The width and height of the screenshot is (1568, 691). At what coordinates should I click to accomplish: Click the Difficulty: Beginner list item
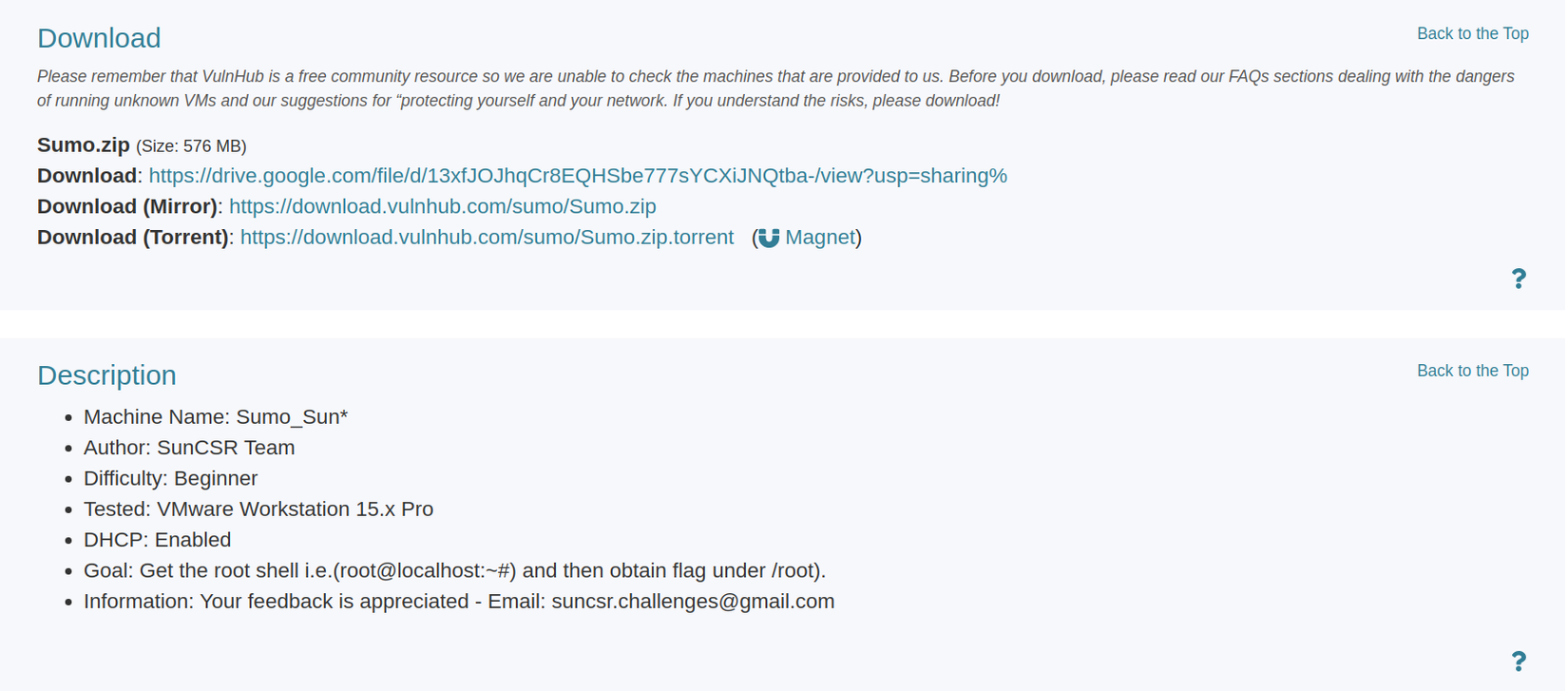click(x=171, y=479)
